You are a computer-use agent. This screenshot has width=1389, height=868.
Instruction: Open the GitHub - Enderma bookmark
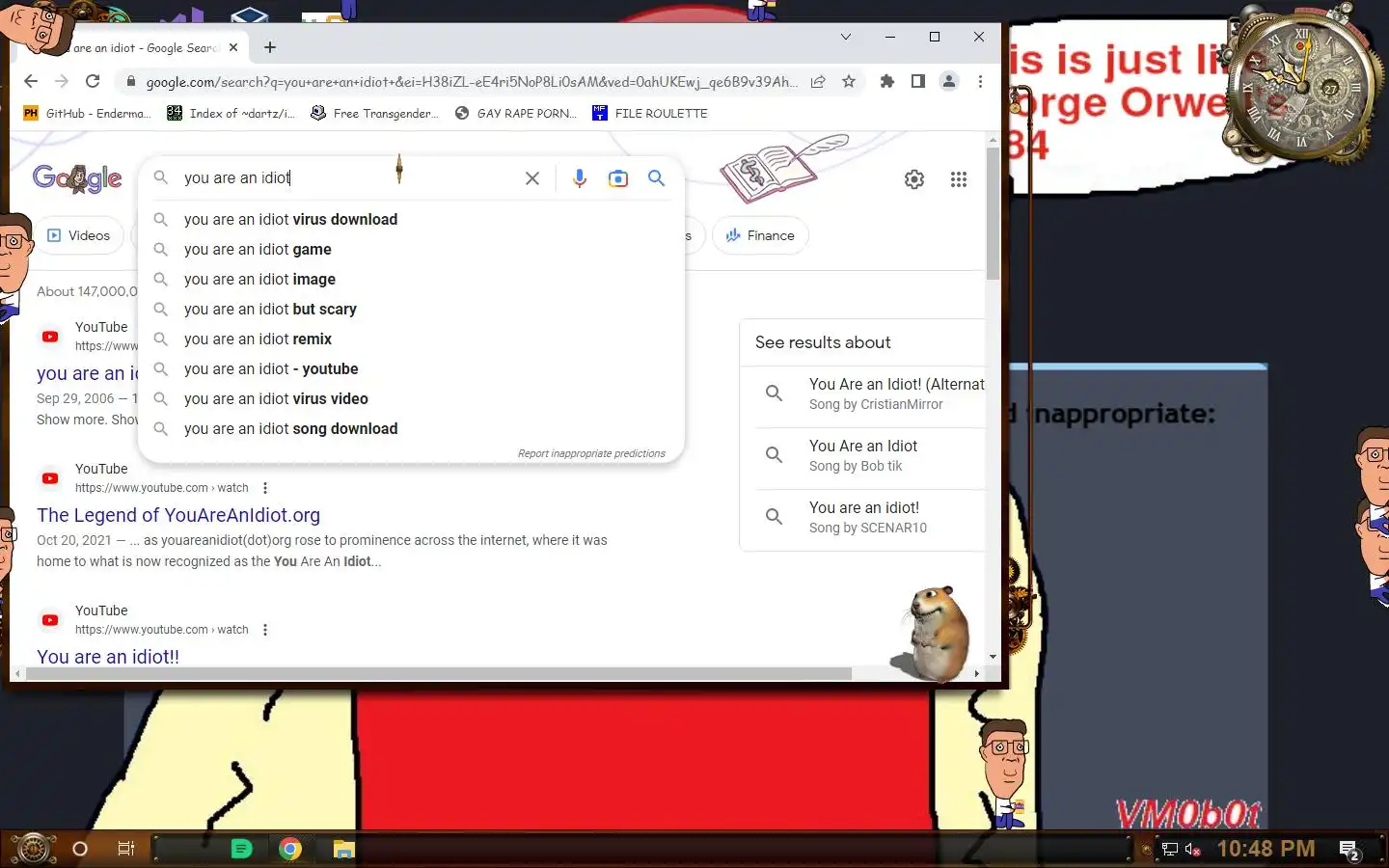87,113
